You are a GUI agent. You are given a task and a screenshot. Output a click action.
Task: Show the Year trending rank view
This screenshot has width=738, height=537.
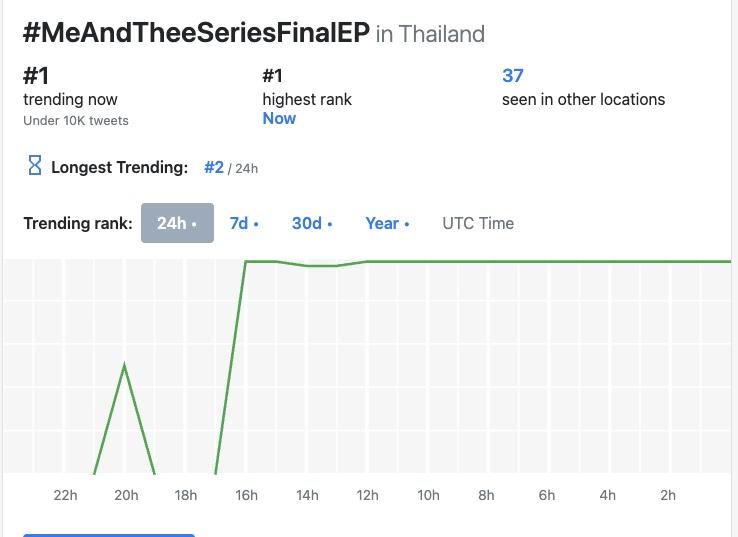387,223
